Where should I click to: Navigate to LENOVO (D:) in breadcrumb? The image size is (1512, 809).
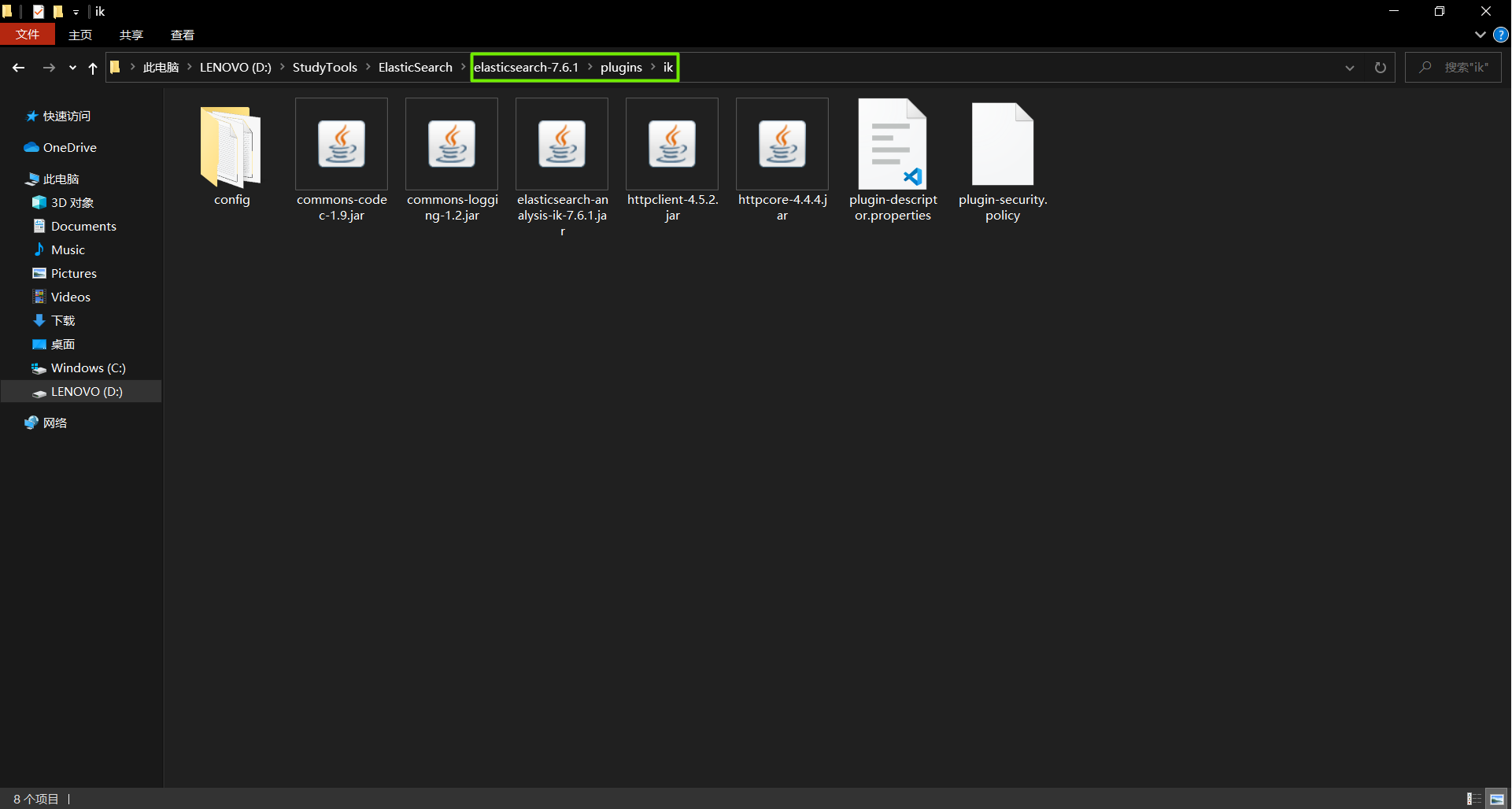(x=235, y=68)
